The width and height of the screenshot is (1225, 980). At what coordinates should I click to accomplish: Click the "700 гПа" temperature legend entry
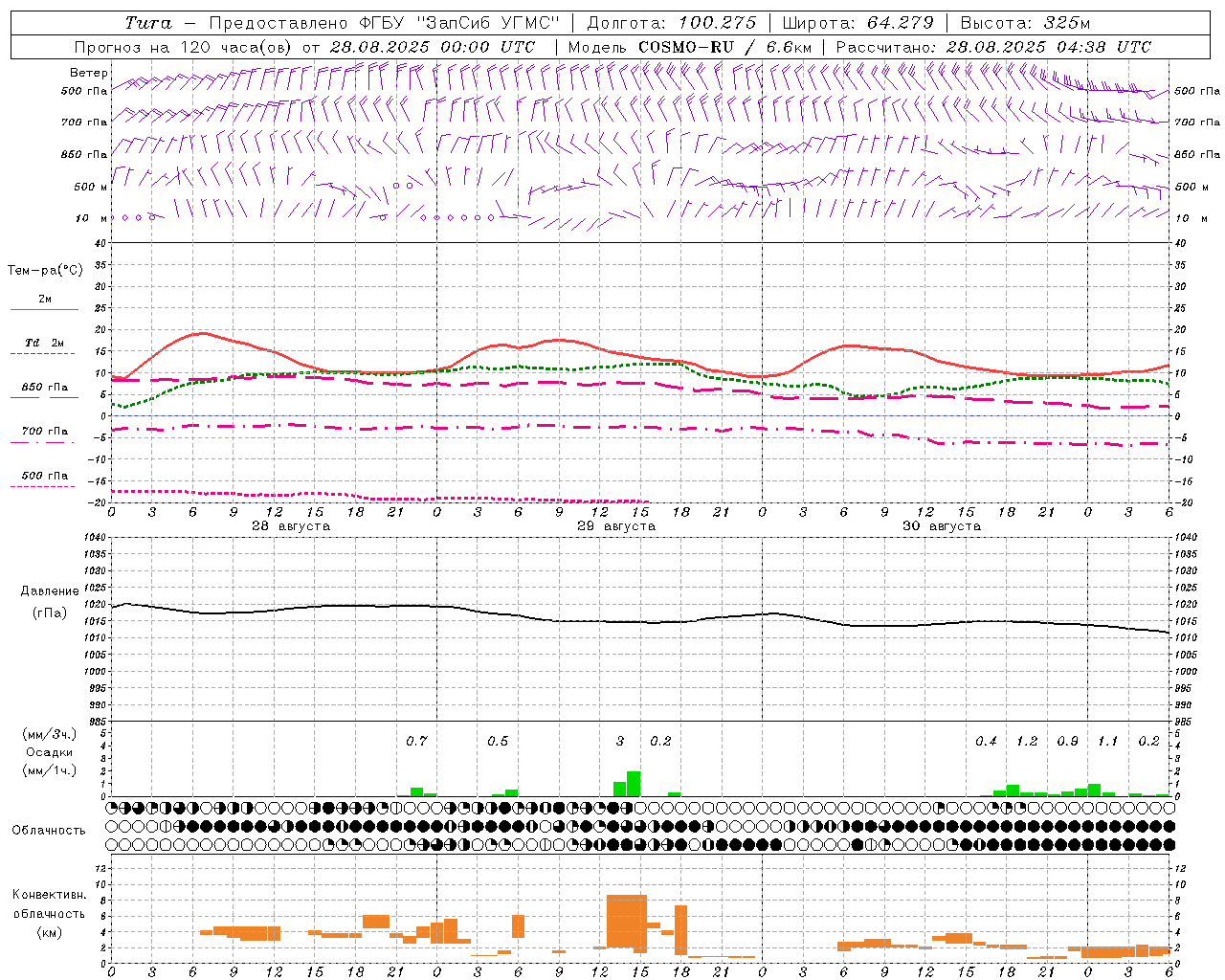point(45,432)
